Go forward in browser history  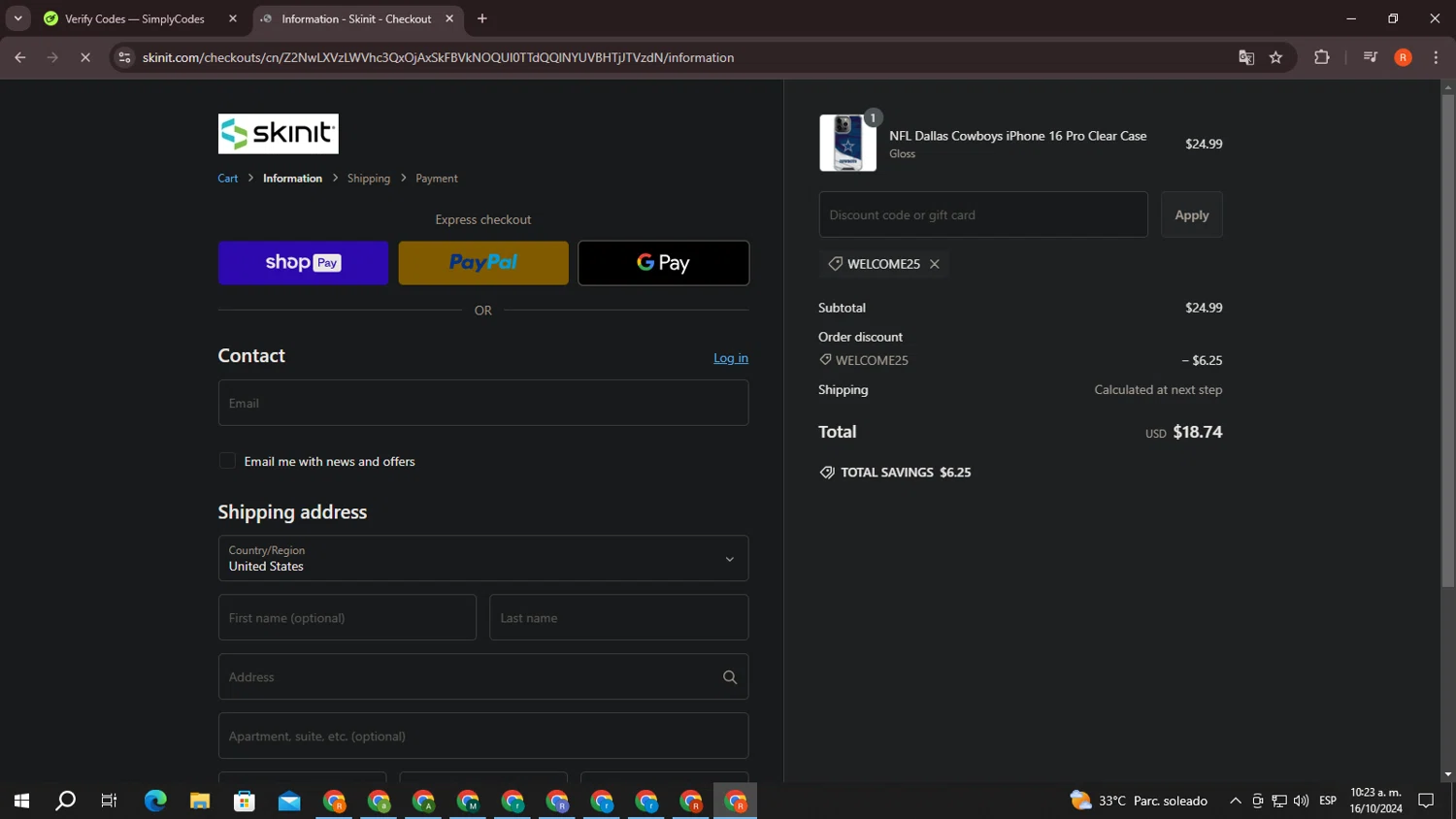pos(52,57)
